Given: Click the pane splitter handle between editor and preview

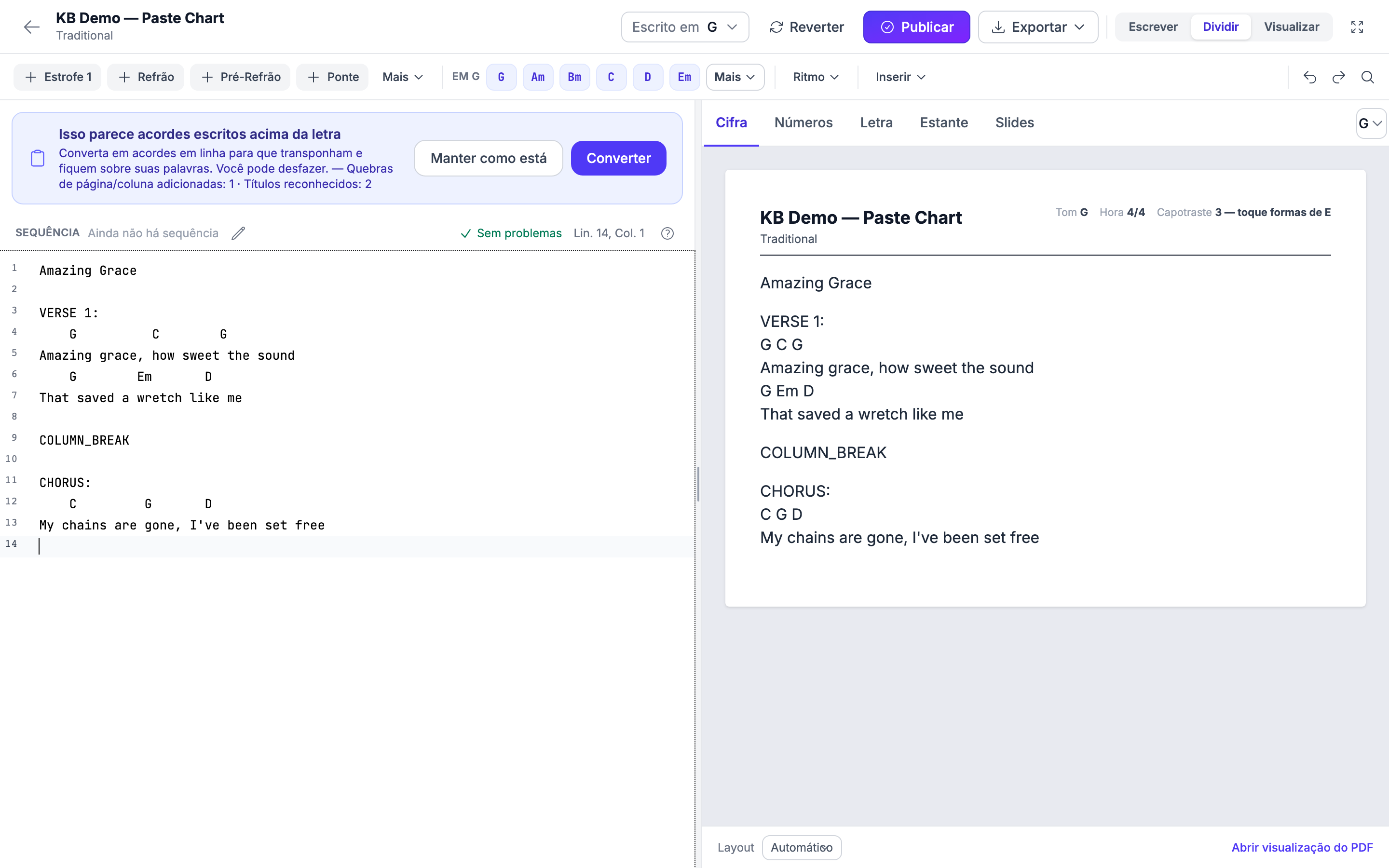Looking at the screenshot, I should coord(698,484).
